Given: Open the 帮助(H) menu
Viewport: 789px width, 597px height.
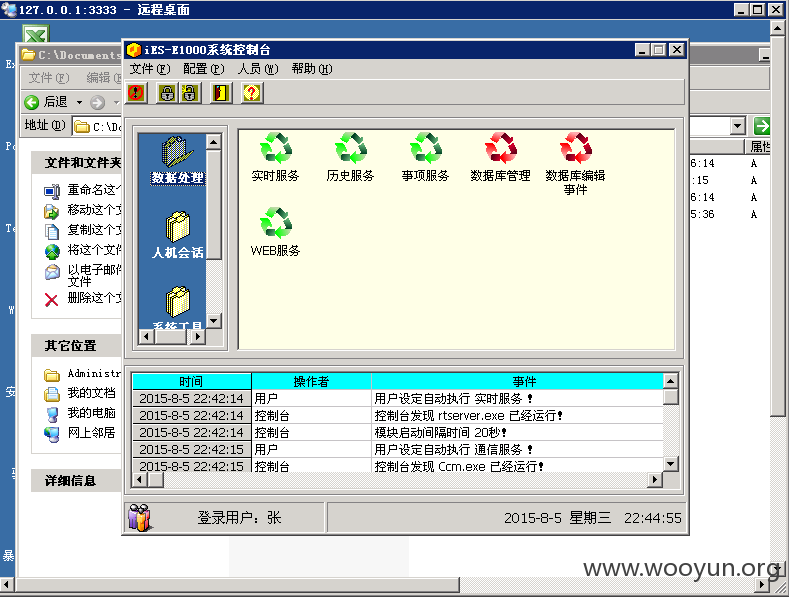Looking at the screenshot, I should (311, 68).
